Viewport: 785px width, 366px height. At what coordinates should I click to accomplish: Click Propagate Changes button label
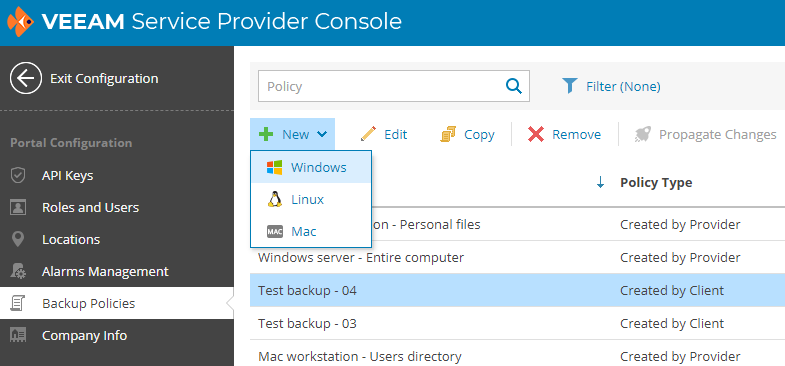[717, 134]
